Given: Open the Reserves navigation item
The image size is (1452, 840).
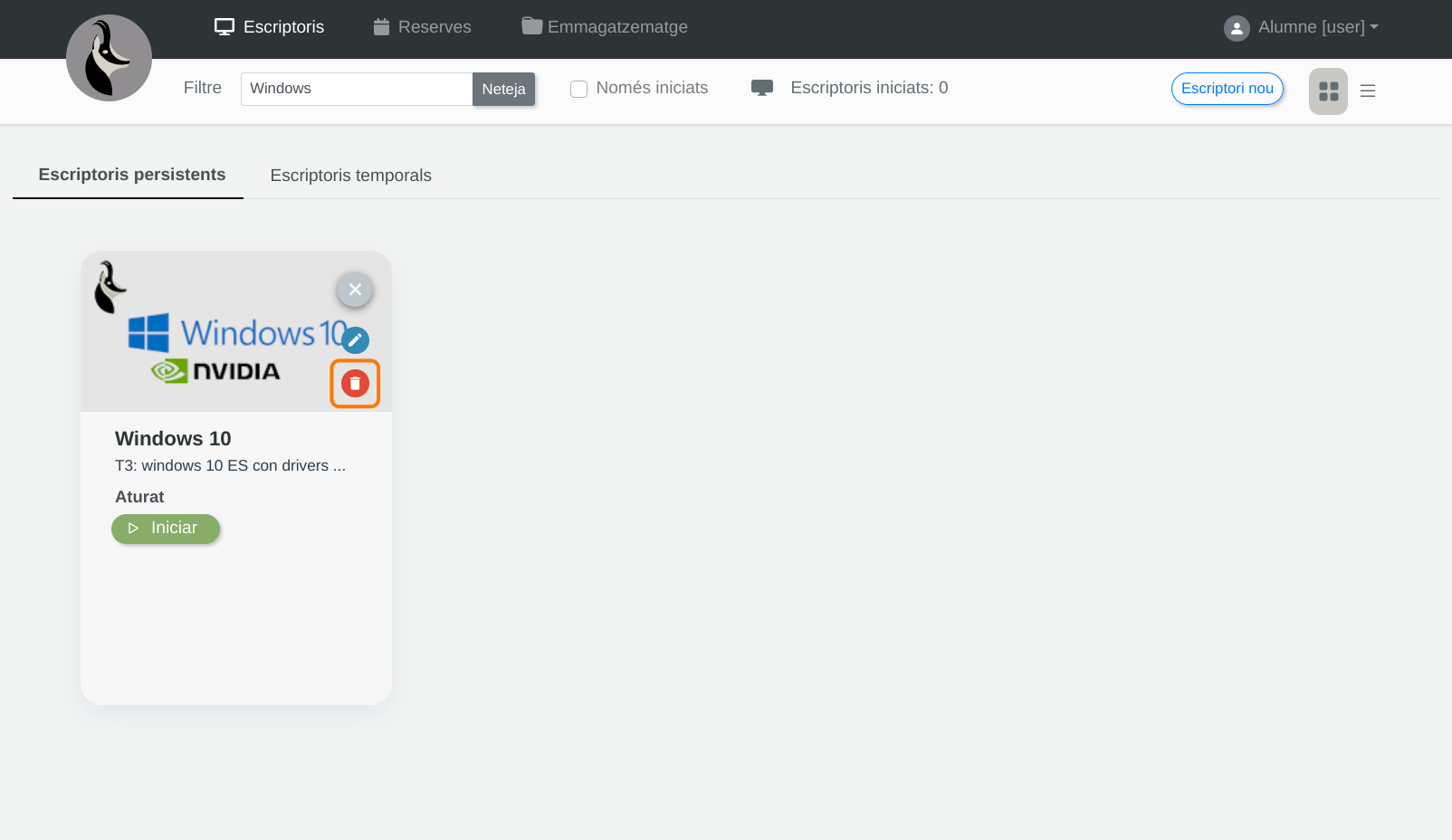Looking at the screenshot, I should click(x=422, y=27).
